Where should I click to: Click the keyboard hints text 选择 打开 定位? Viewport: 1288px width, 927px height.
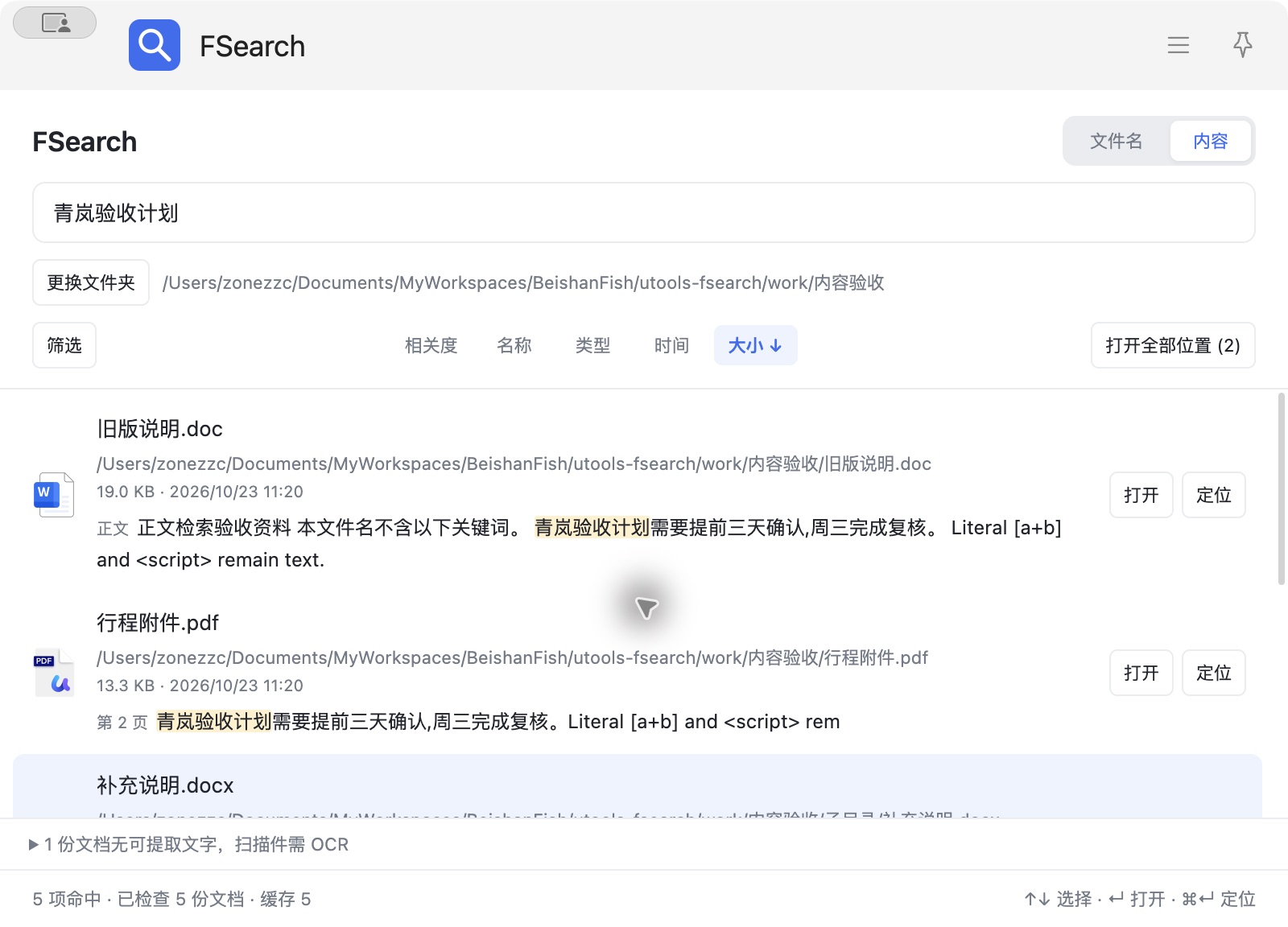(1140, 899)
